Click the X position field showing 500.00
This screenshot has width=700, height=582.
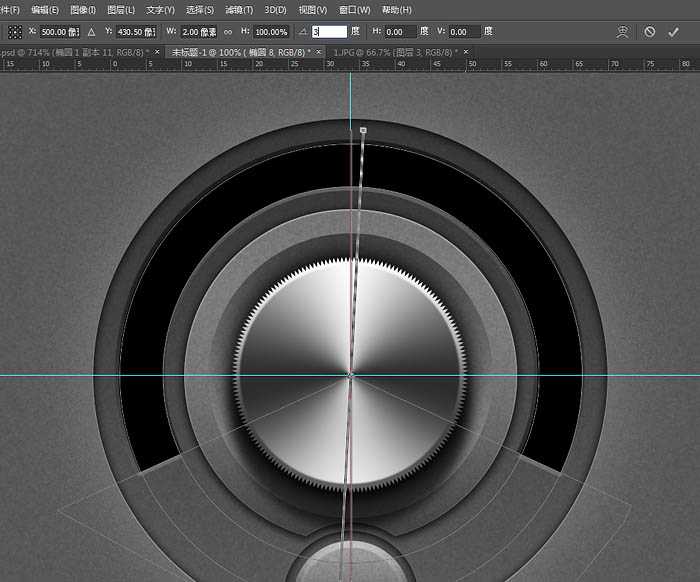click(x=60, y=32)
